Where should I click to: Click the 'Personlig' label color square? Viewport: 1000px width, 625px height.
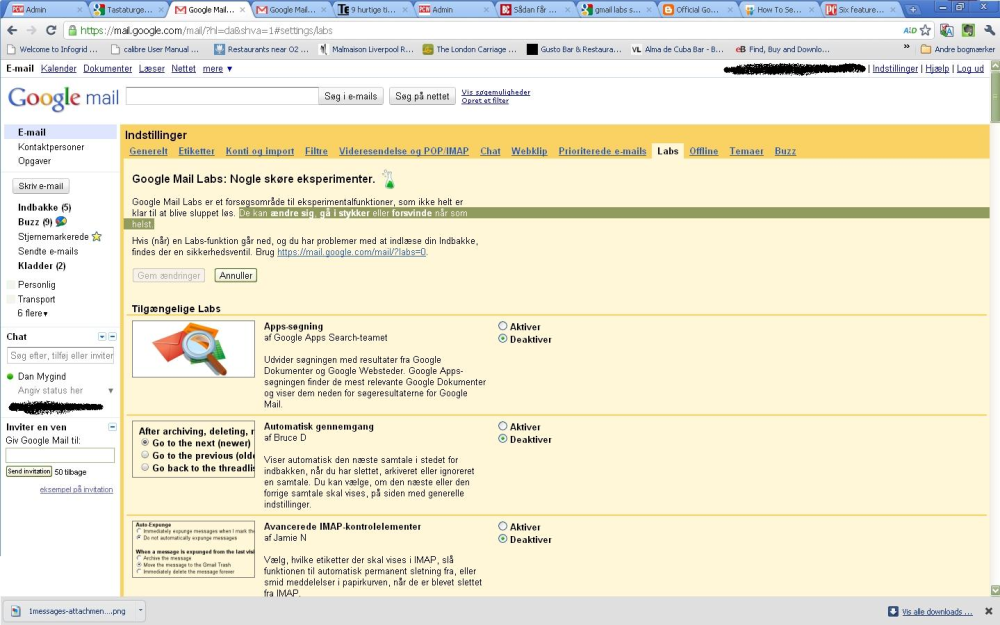pyautogui.click(x=10, y=284)
